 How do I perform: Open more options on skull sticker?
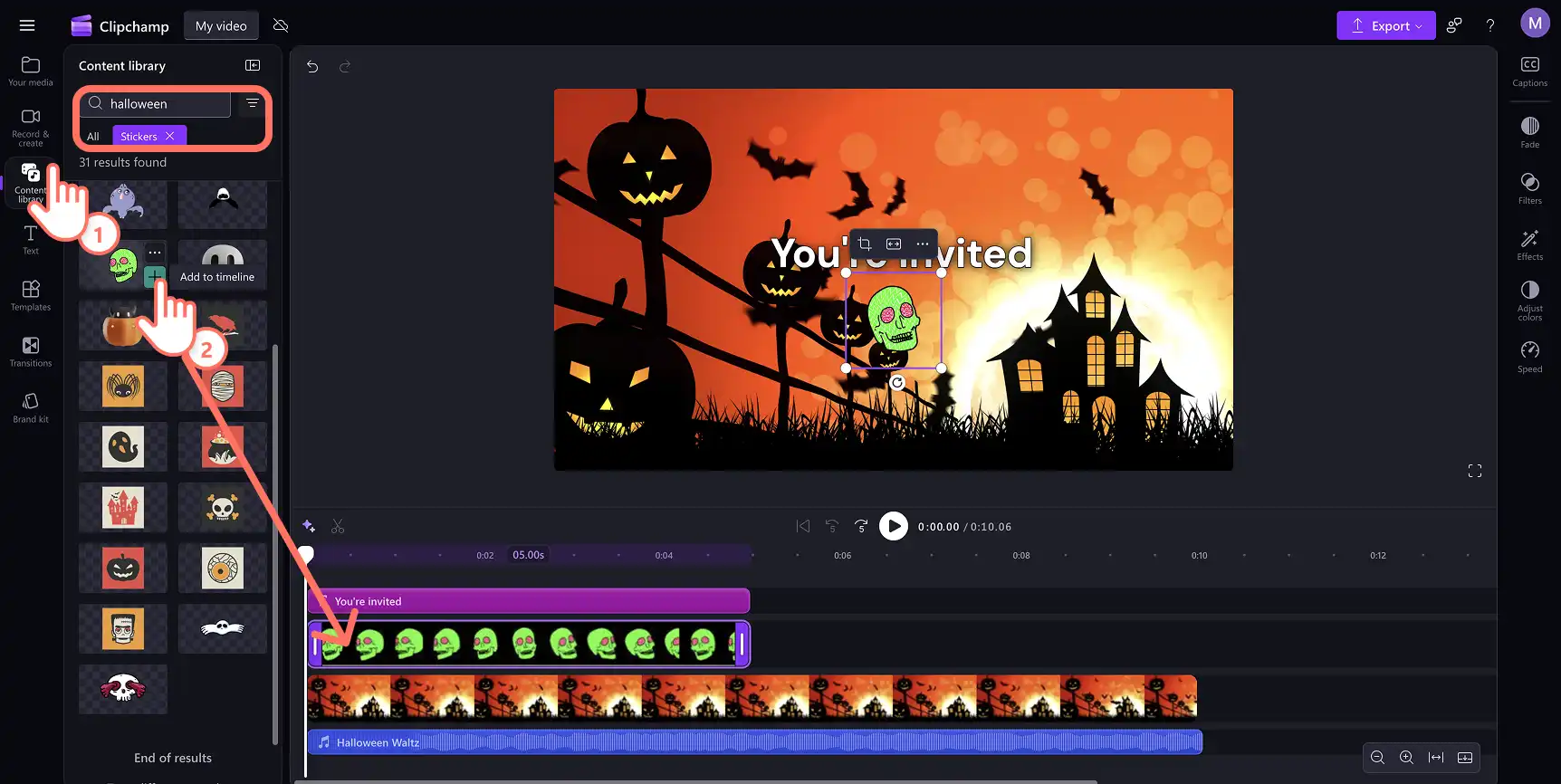coord(155,253)
